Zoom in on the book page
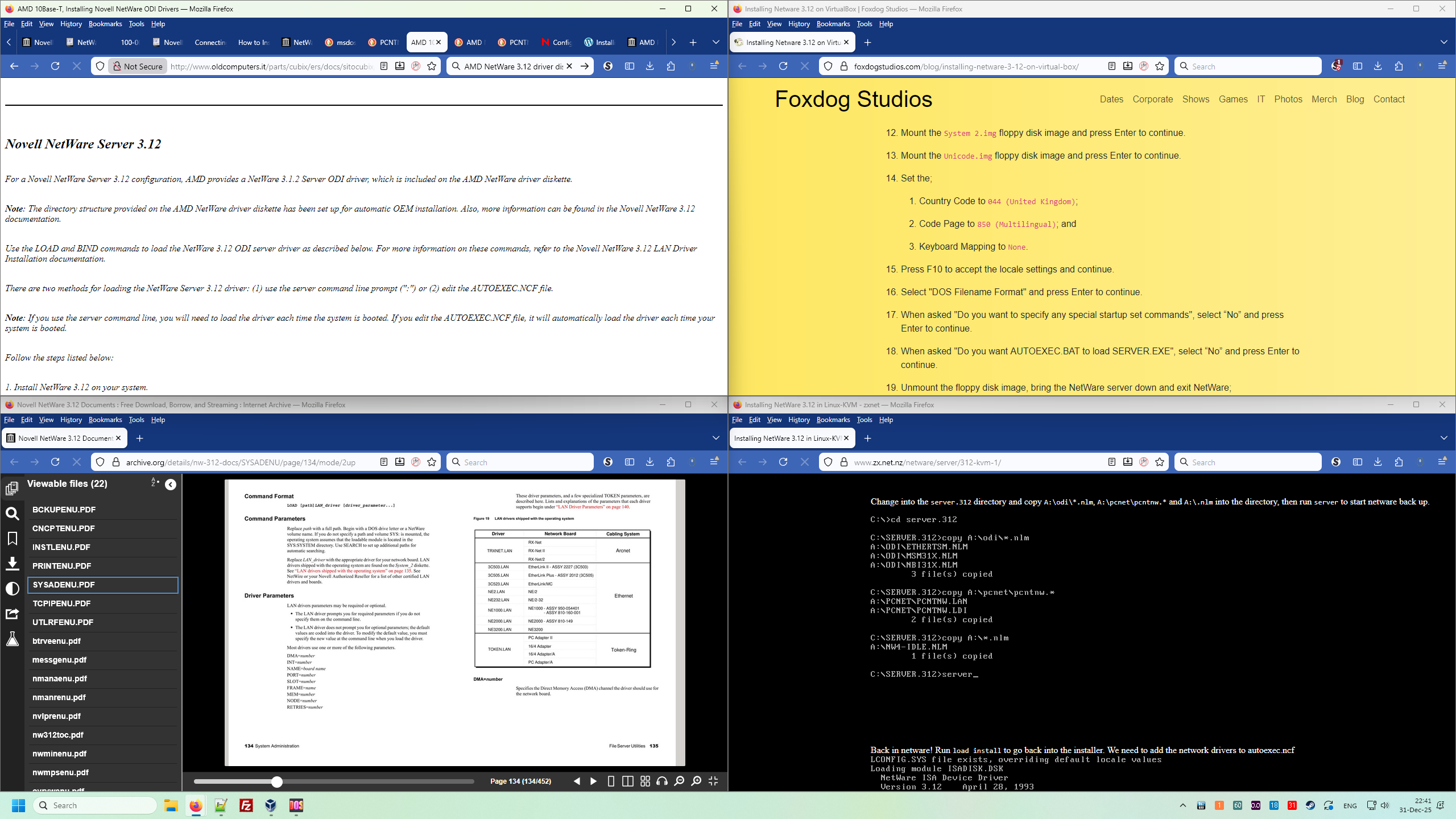Screen dimensions: 1456x819 click(696, 781)
